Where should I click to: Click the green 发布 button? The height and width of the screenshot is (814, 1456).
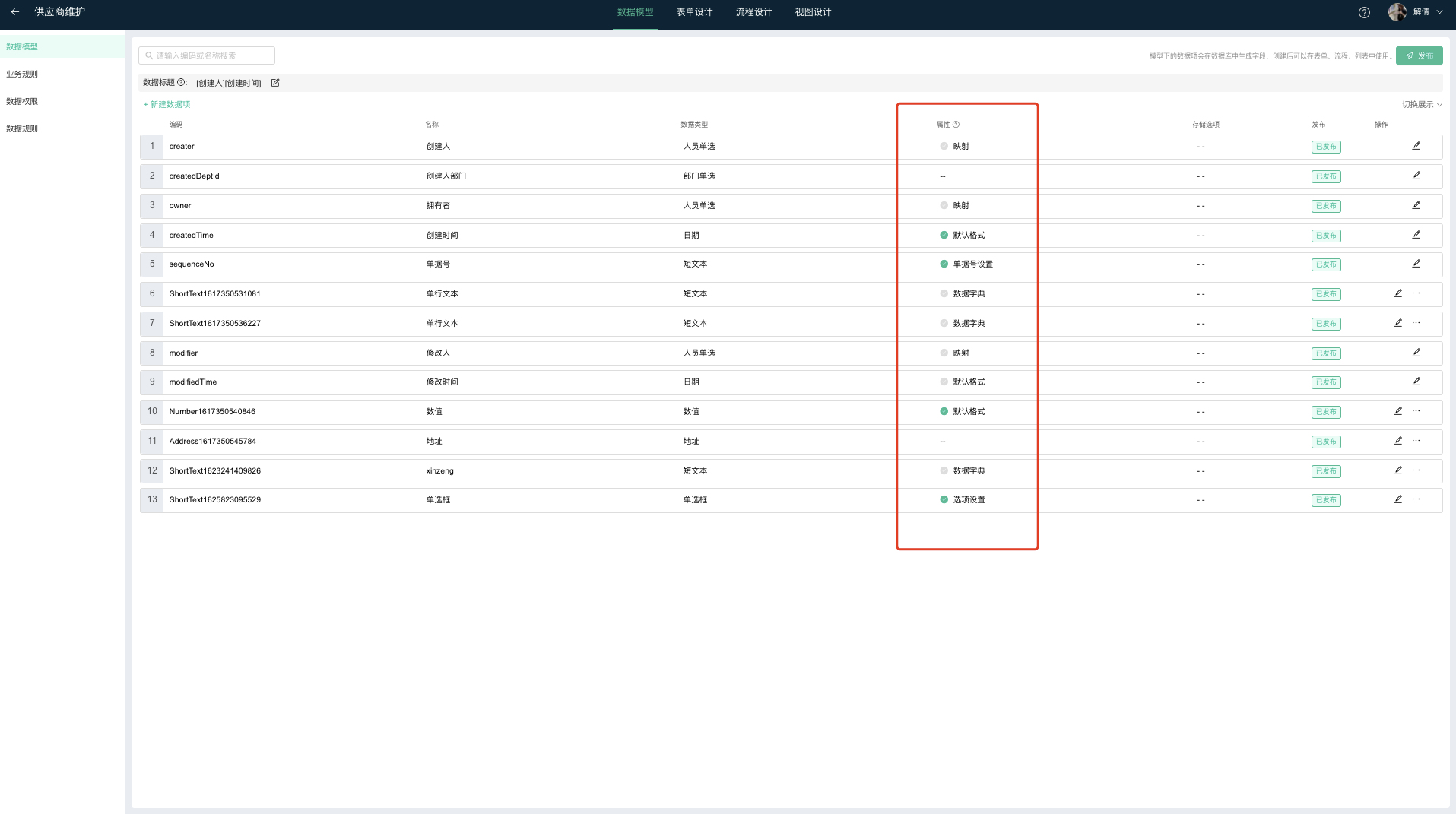1419,55
